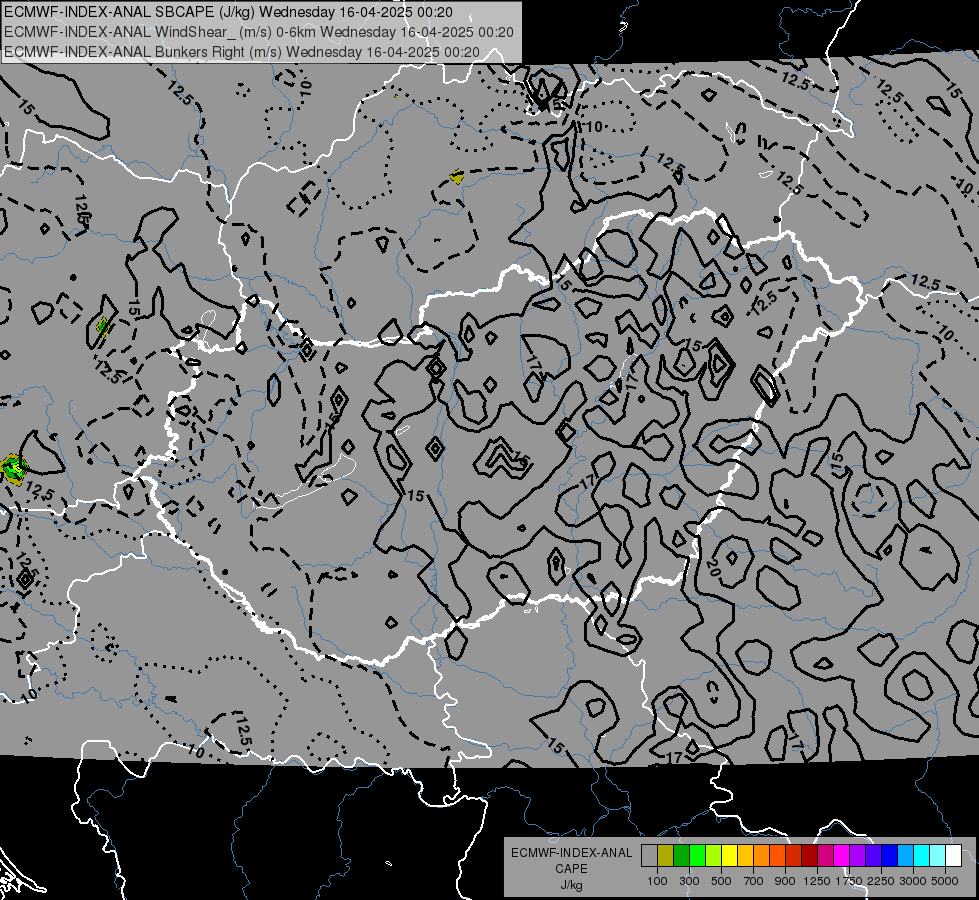Click the 100 legend tick label
979x900 pixels.
(657, 881)
